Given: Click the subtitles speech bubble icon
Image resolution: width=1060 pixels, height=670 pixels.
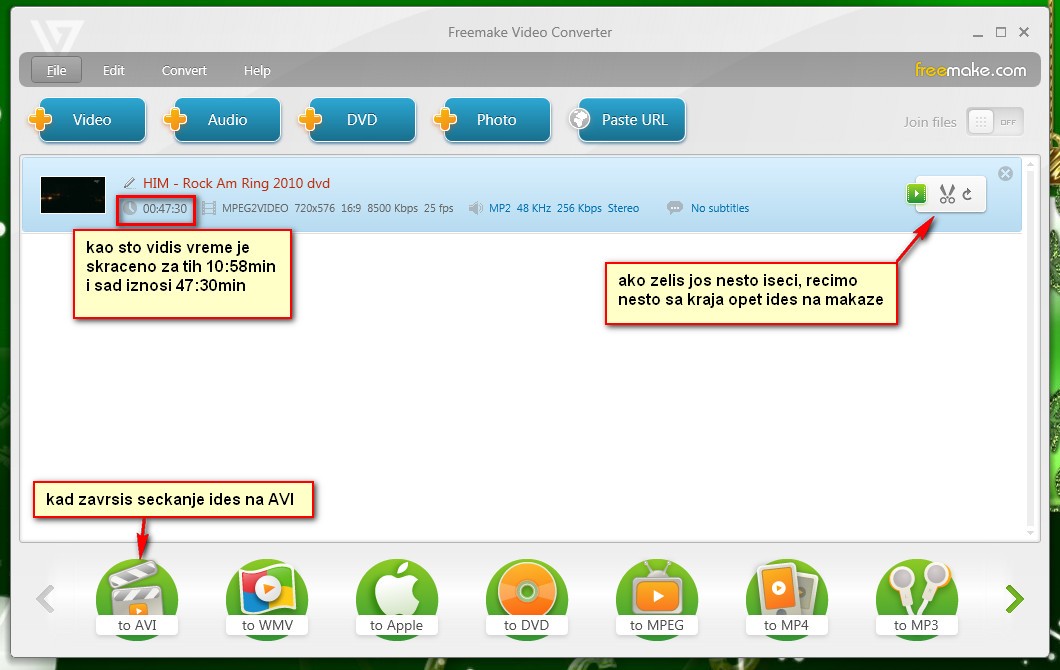Looking at the screenshot, I should (x=675, y=208).
